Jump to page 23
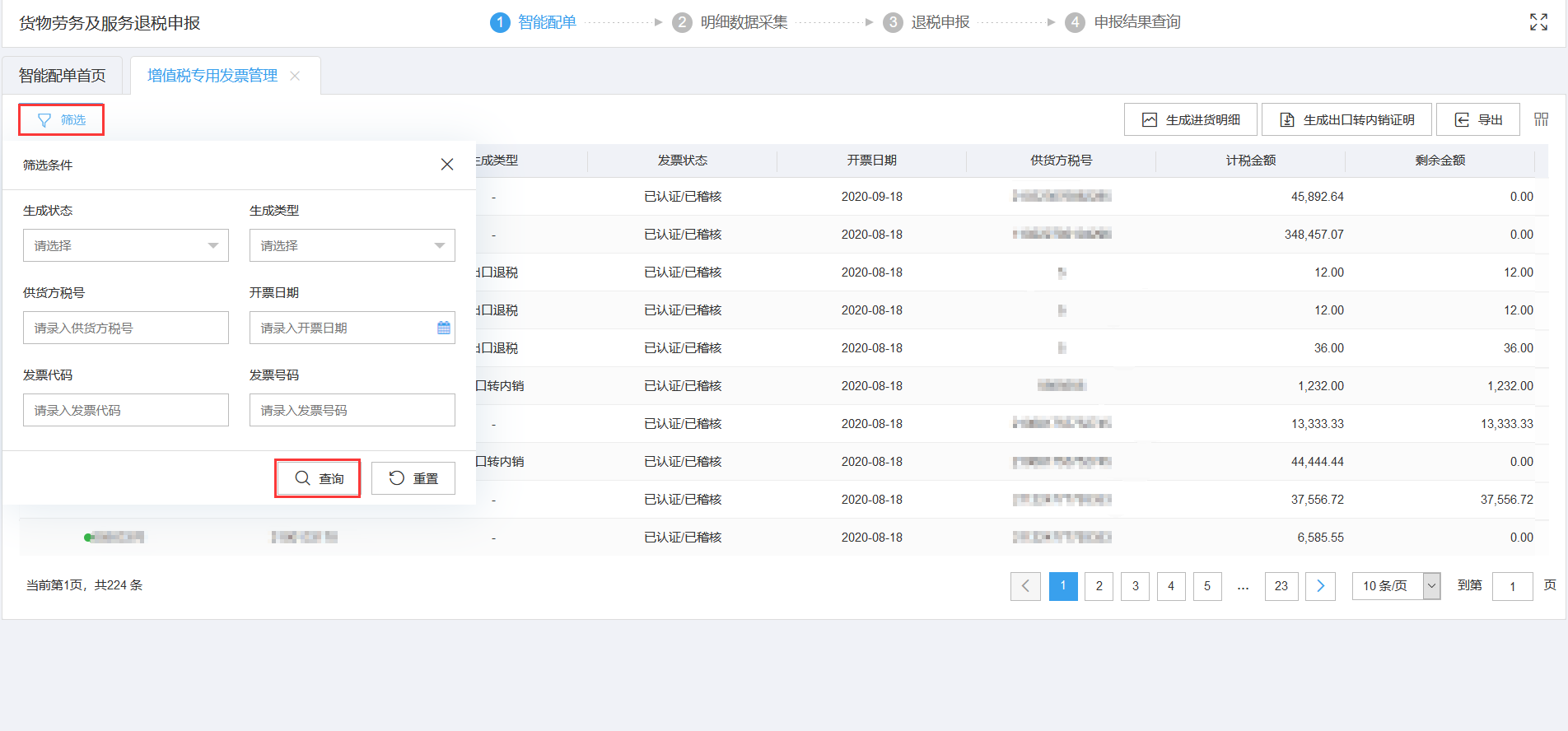Viewport: 1568px width, 731px height. pos(1281,586)
